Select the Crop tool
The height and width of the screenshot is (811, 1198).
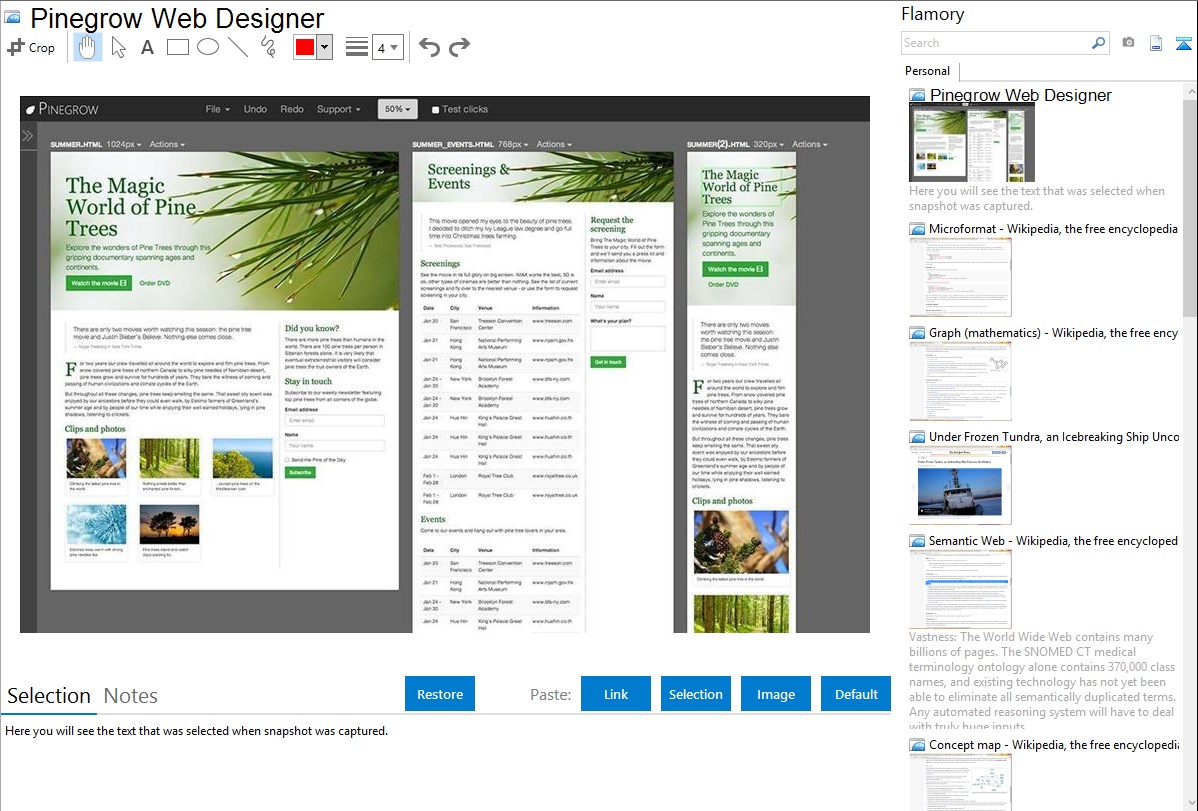click(31, 47)
